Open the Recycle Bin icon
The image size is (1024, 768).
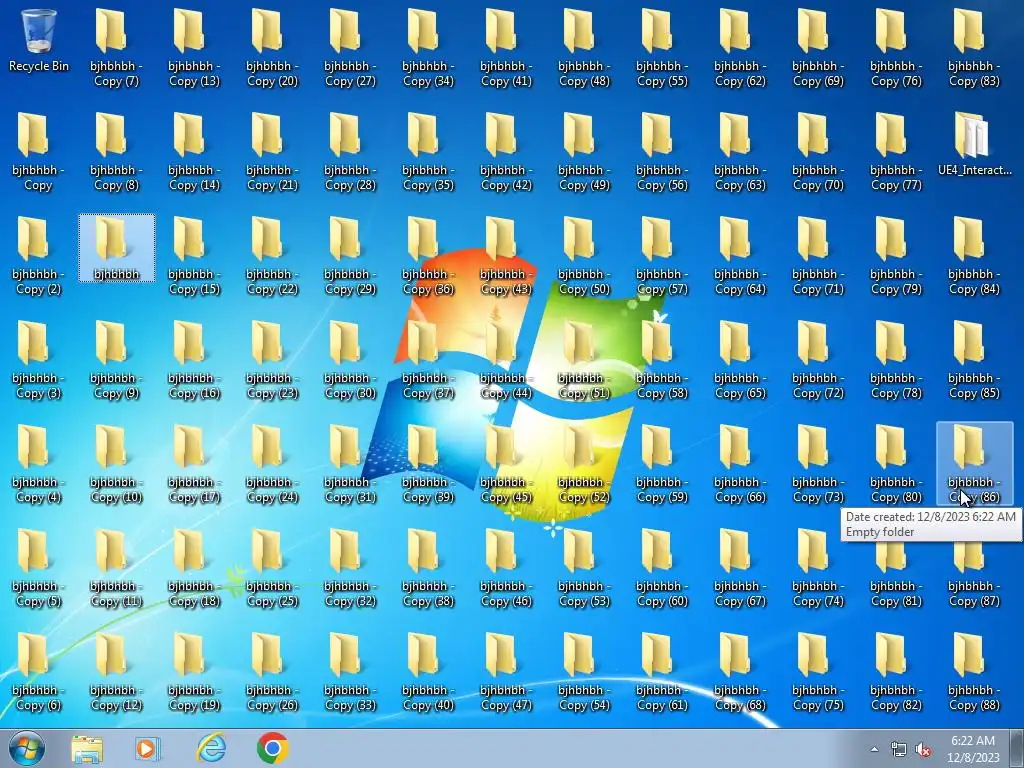coord(39,39)
